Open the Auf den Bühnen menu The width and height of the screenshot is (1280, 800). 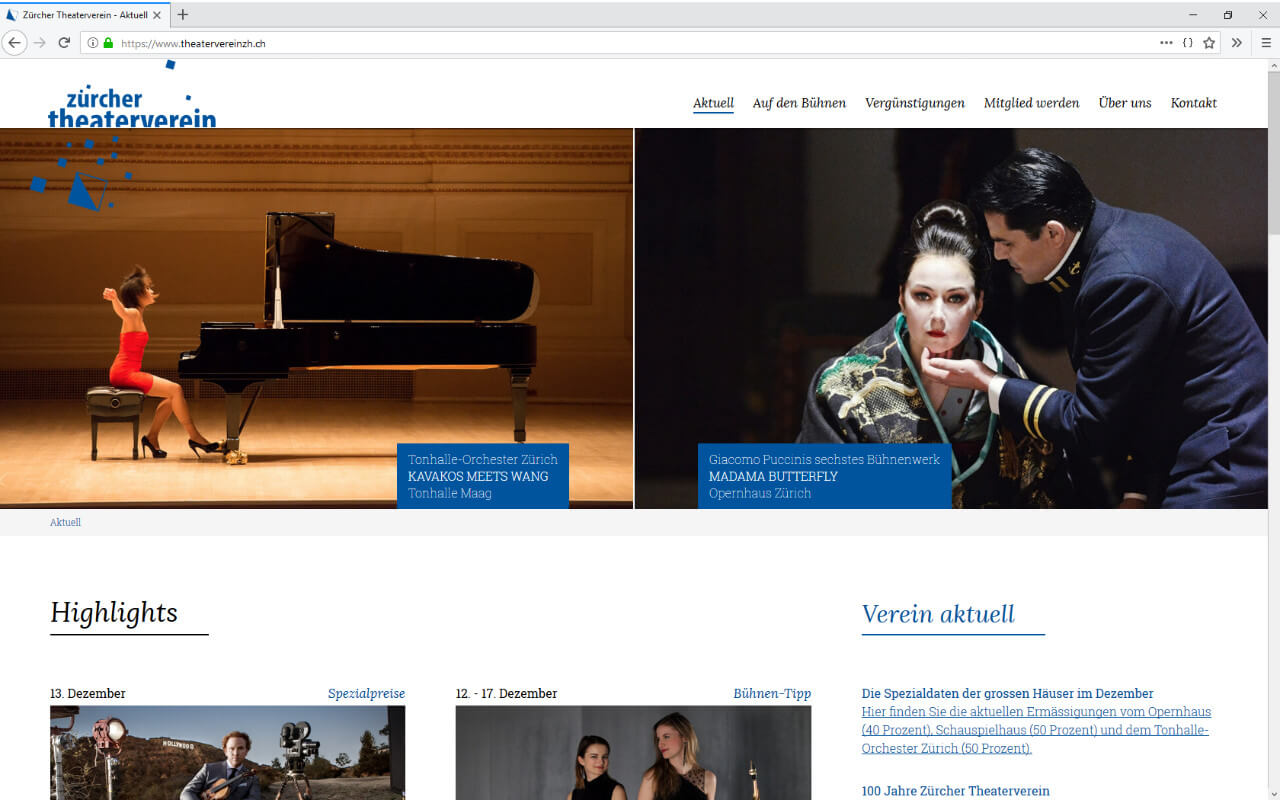click(799, 103)
